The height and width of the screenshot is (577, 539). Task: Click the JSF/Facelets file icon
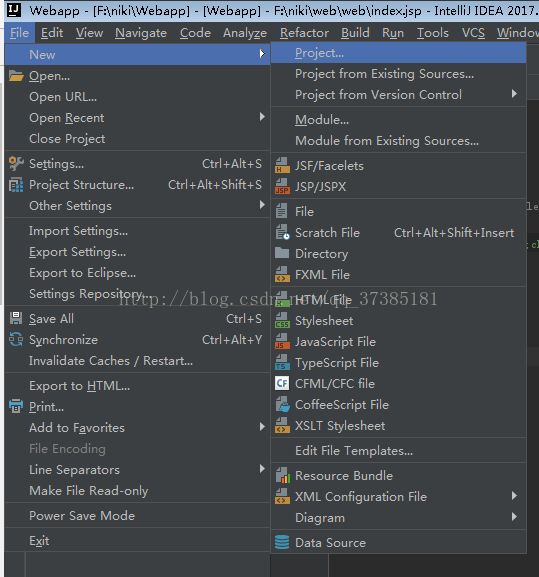pos(282,166)
